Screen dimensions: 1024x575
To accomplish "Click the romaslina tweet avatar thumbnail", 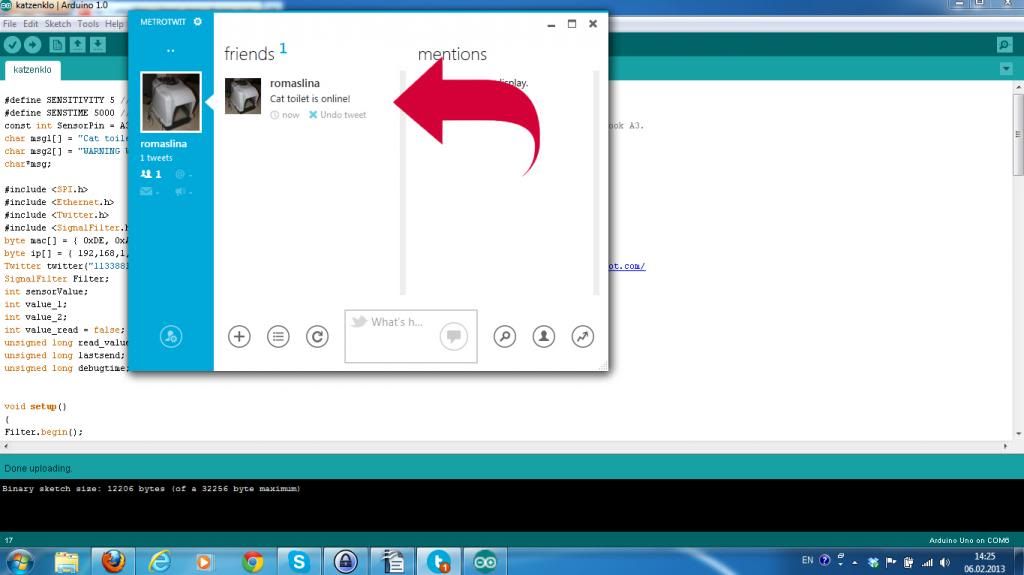I will click(243, 96).
